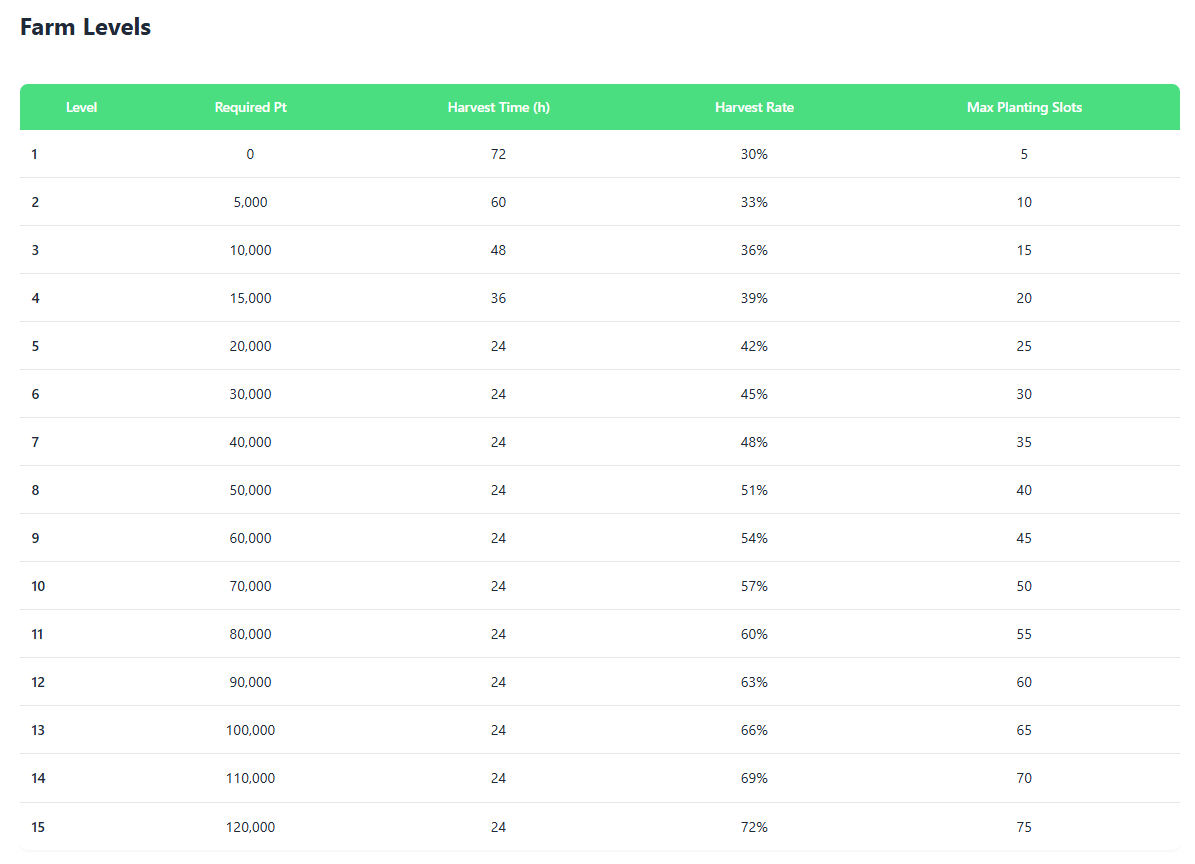Click the 54% harvest rate cell
Screen dimensions: 1195x864
[x=754, y=538]
